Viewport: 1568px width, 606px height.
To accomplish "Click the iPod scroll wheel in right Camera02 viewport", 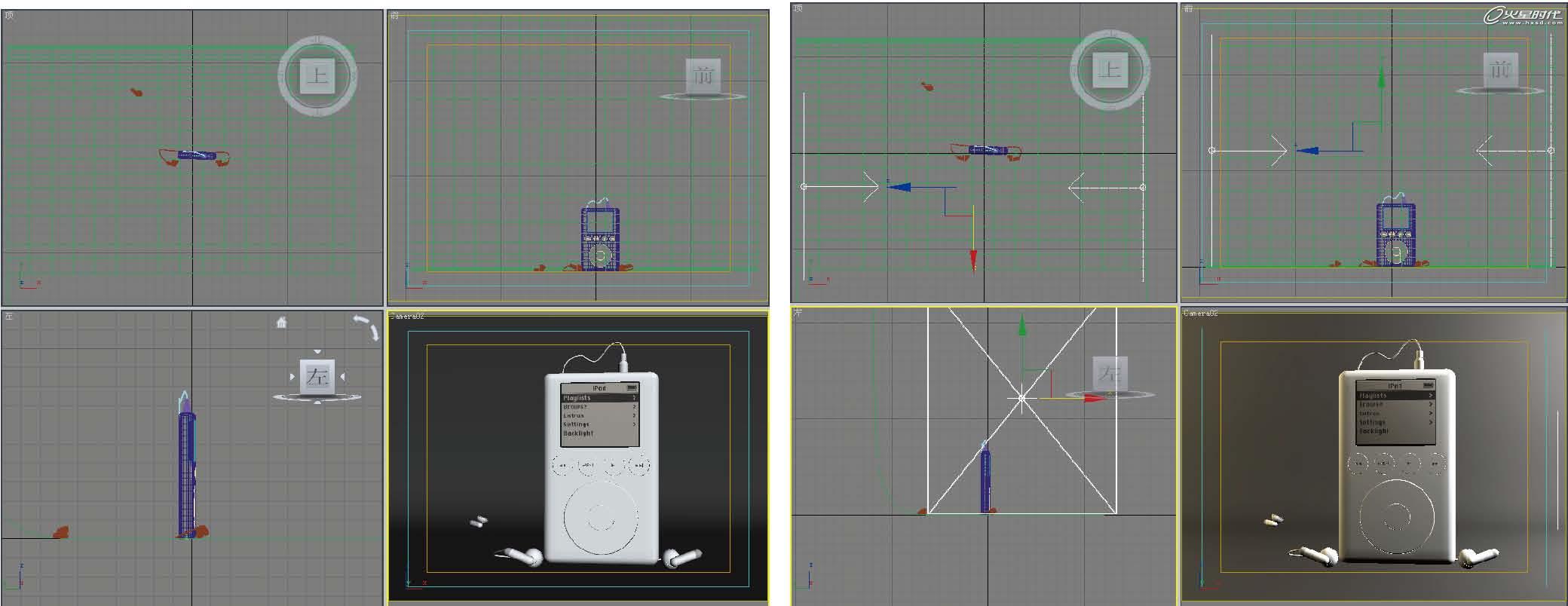I will pos(1396,516).
